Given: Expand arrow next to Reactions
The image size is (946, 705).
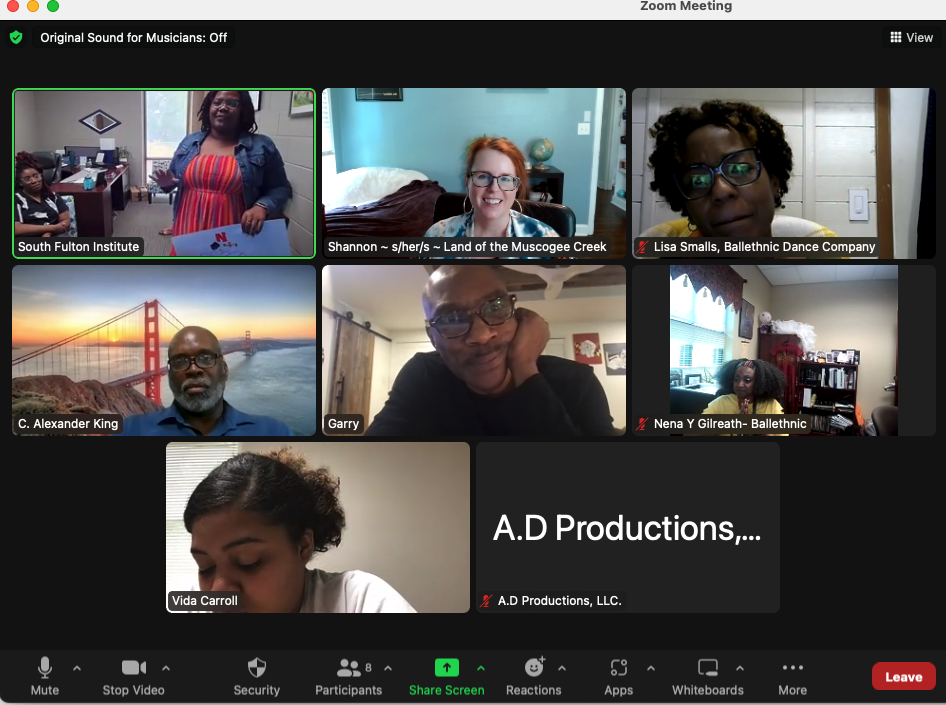Looking at the screenshot, I should [x=562, y=668].
